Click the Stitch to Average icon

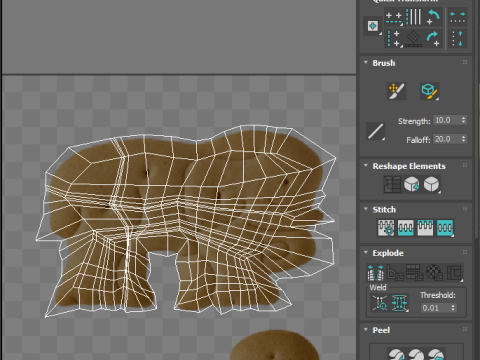pyautogui.click(x=406, y=228)
